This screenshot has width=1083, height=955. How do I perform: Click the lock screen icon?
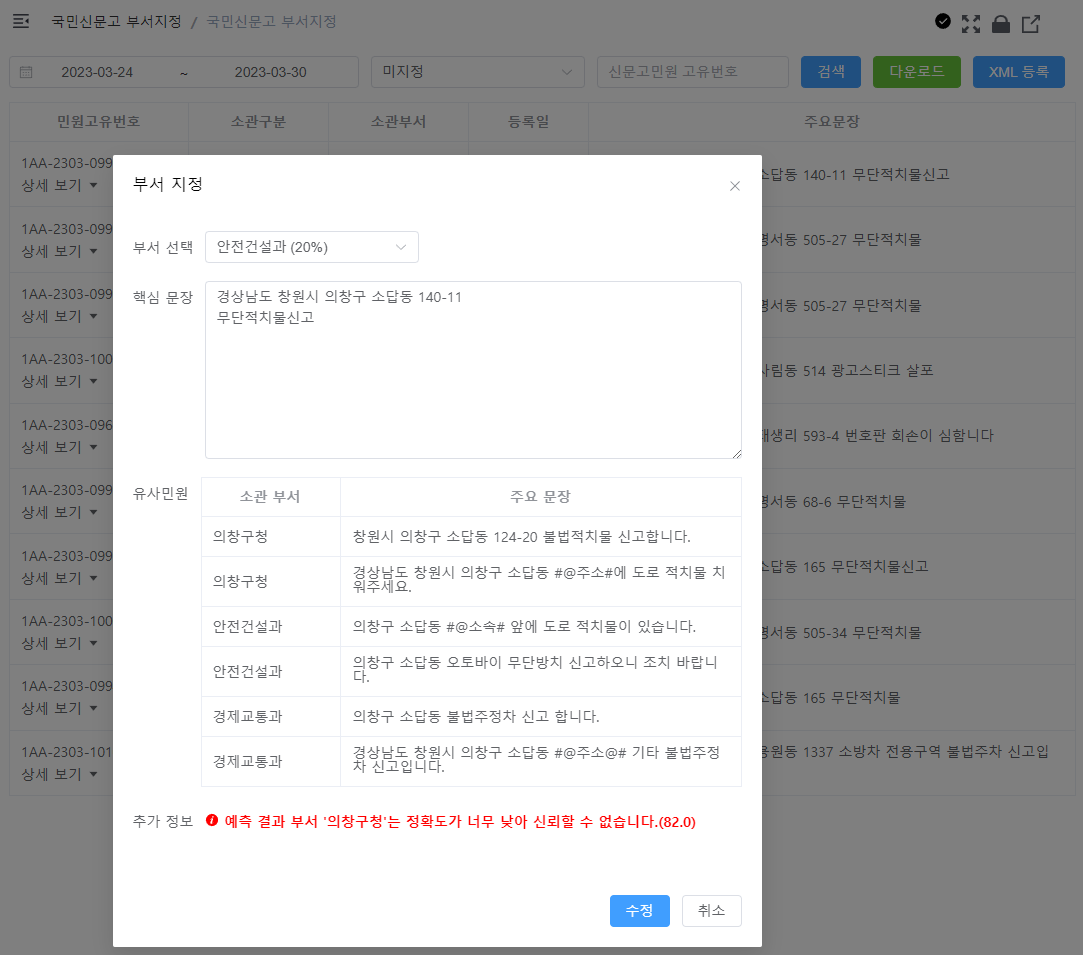[1001, 24]
